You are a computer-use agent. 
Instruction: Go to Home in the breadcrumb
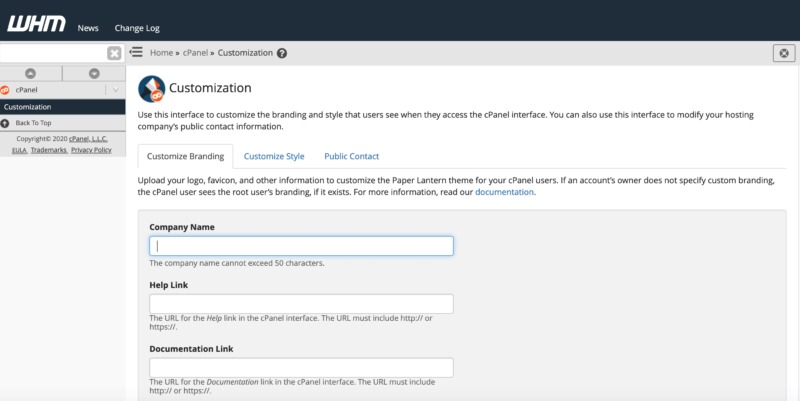(161, 53)
